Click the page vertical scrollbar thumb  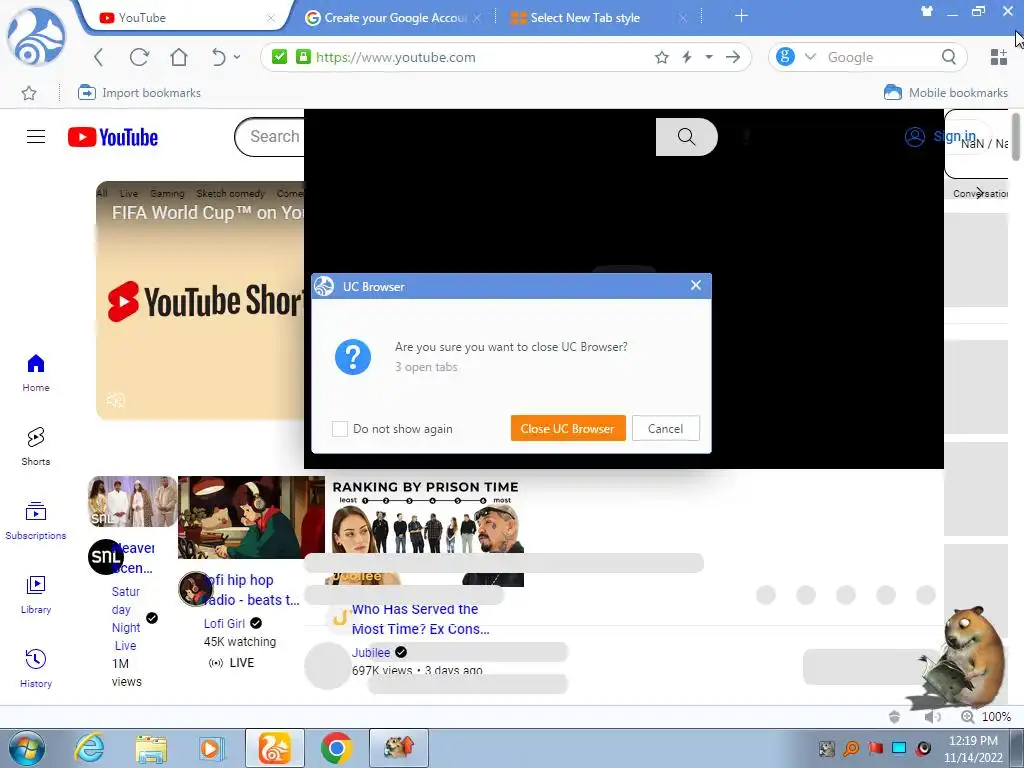(1016, 136)
